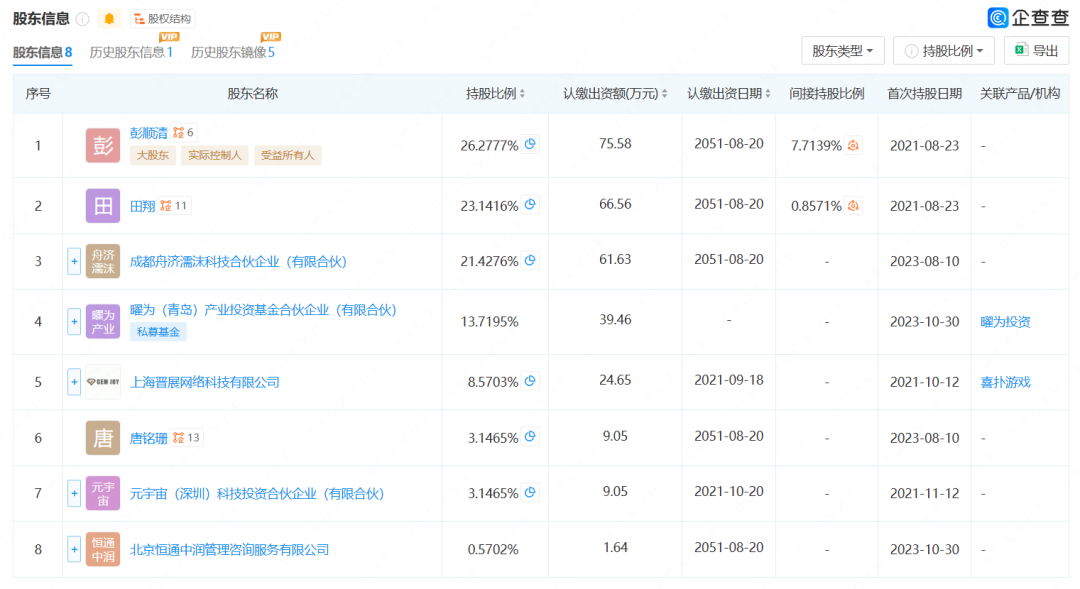This screenshot has height=589, width=1080.
Task: Click the 曜为产业 company logo
Action: [103, 322]
